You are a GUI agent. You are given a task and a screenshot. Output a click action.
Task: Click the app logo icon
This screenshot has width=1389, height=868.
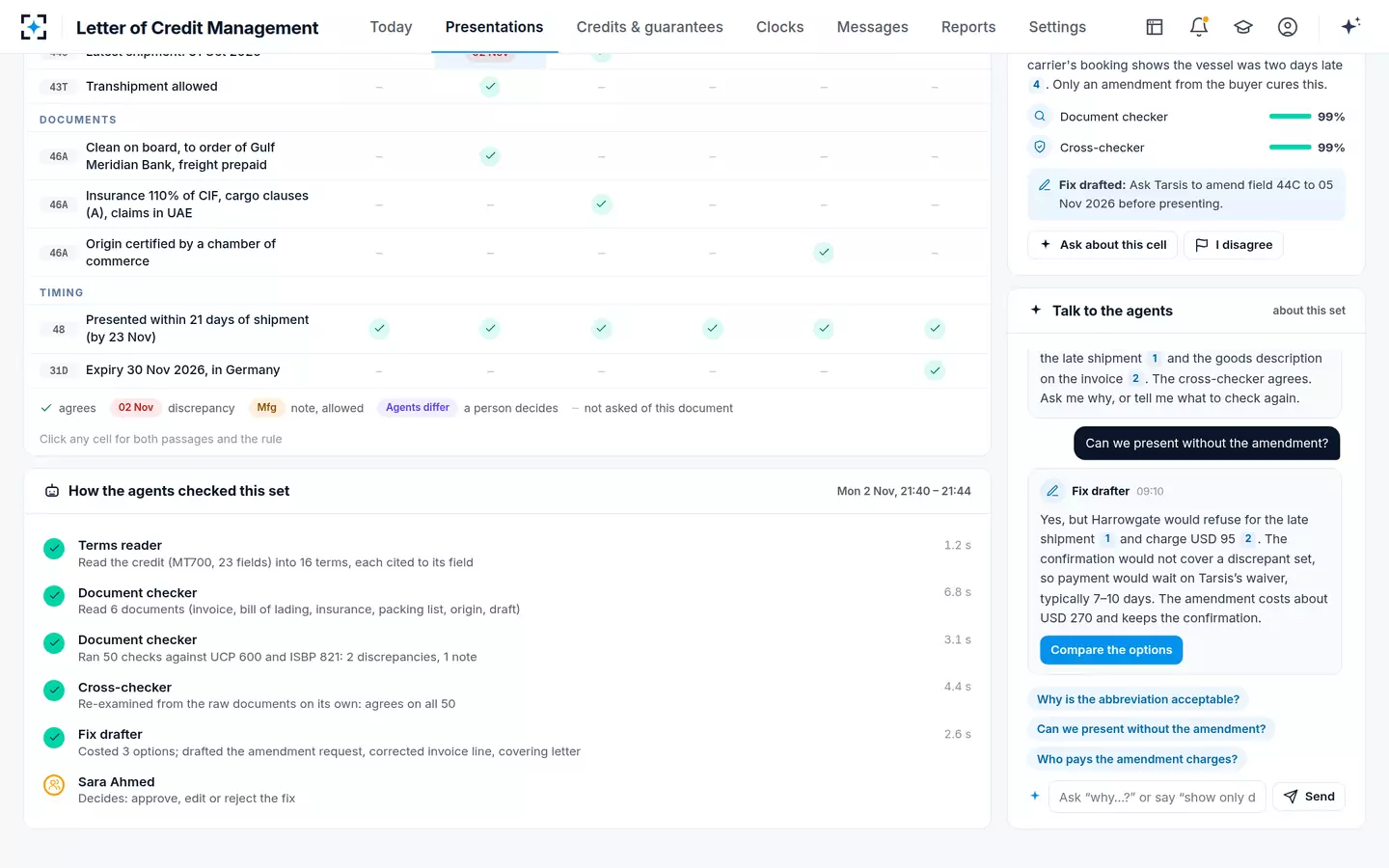click(34, 27)
